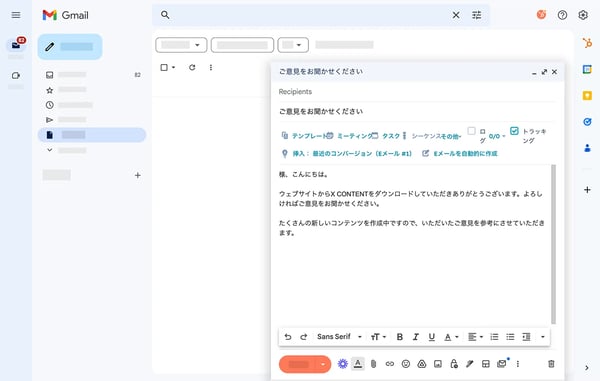
Task: Click the subject line ご意見をお聞かせください
Action: click(x=321, y=111)
